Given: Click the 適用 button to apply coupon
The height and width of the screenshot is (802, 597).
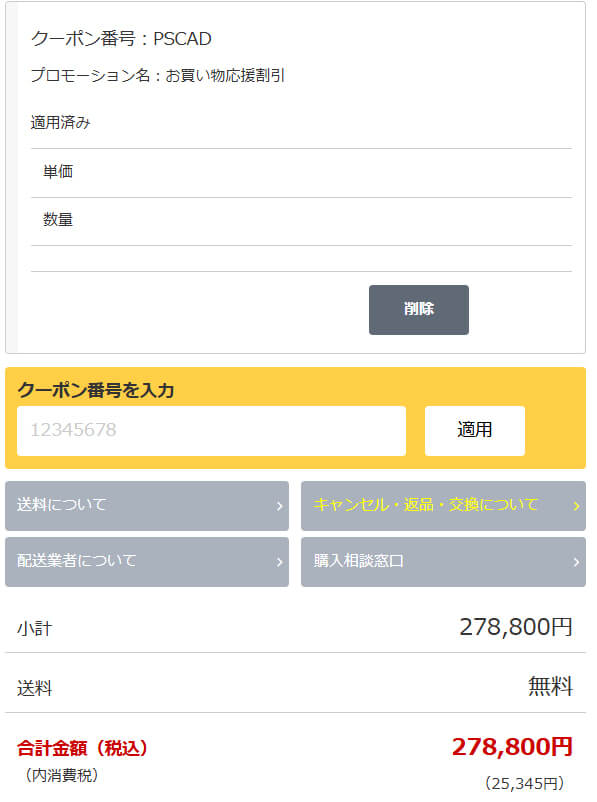Looking at the screenshot, I should (475, 430).
